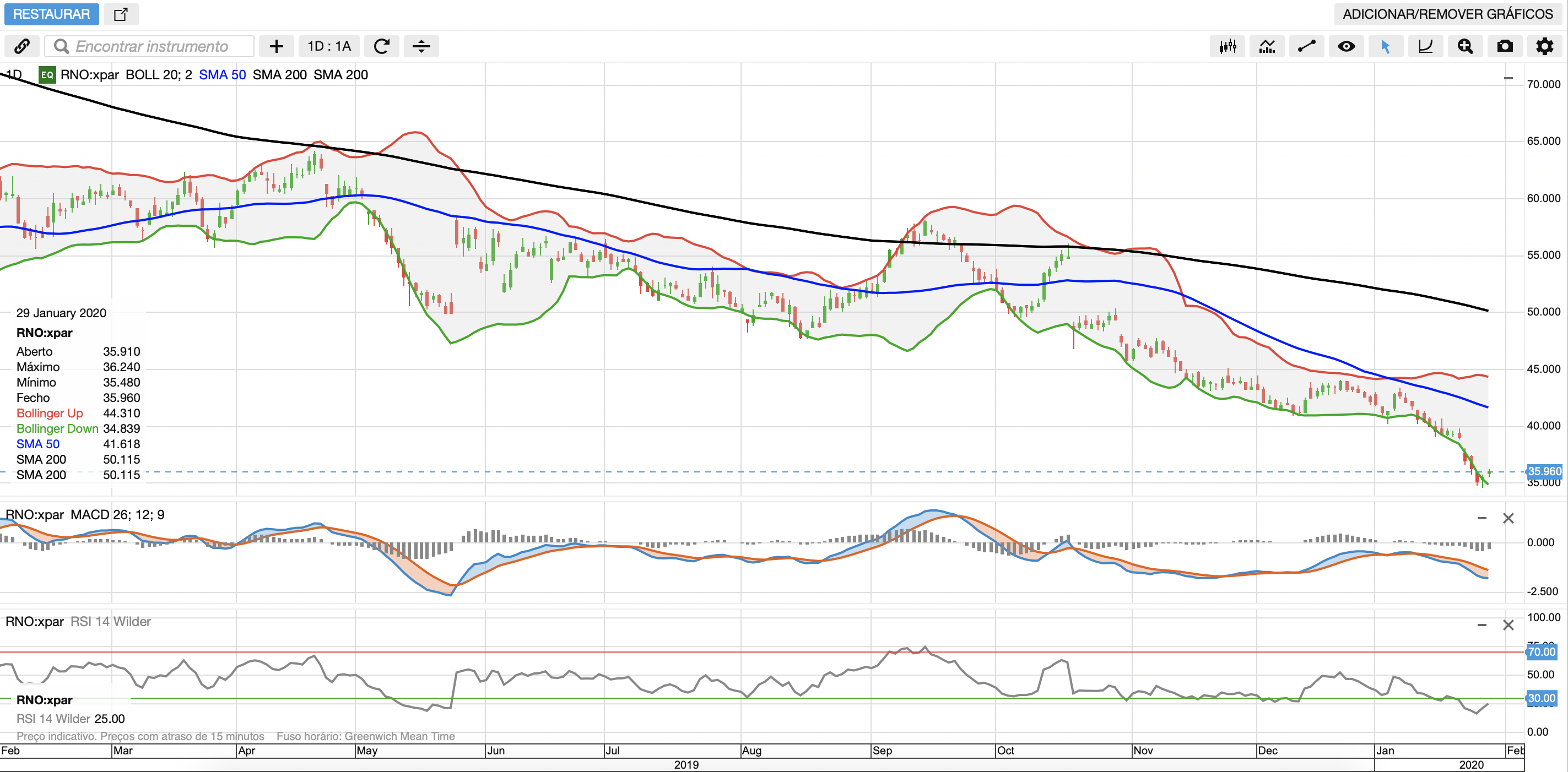Open the candlestick chart type menu
The image size is (1568, 772).
coord(1227,46)
